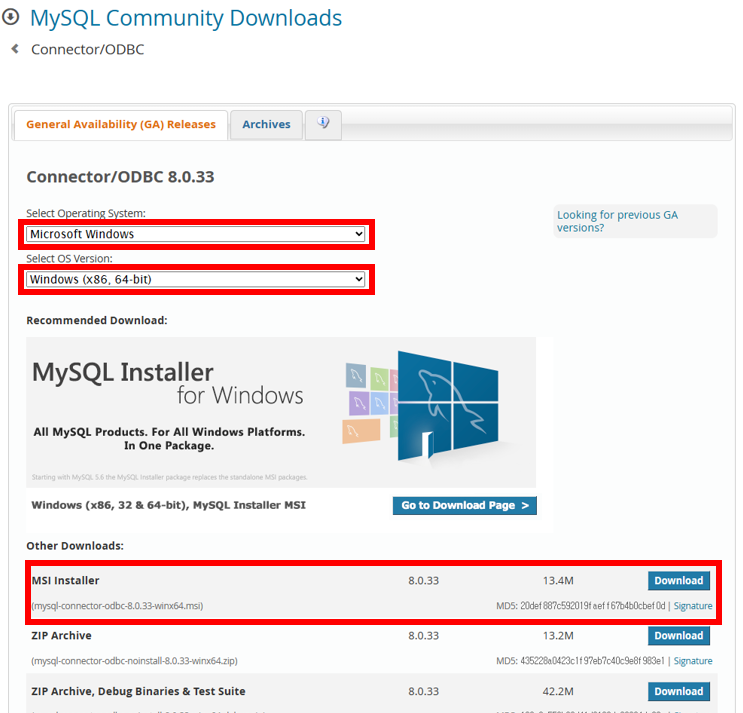Follow Looking for previous GA versions link
The height and width of the screenshot is (713, 743).
pyautogui.click(x=617, y=221)
